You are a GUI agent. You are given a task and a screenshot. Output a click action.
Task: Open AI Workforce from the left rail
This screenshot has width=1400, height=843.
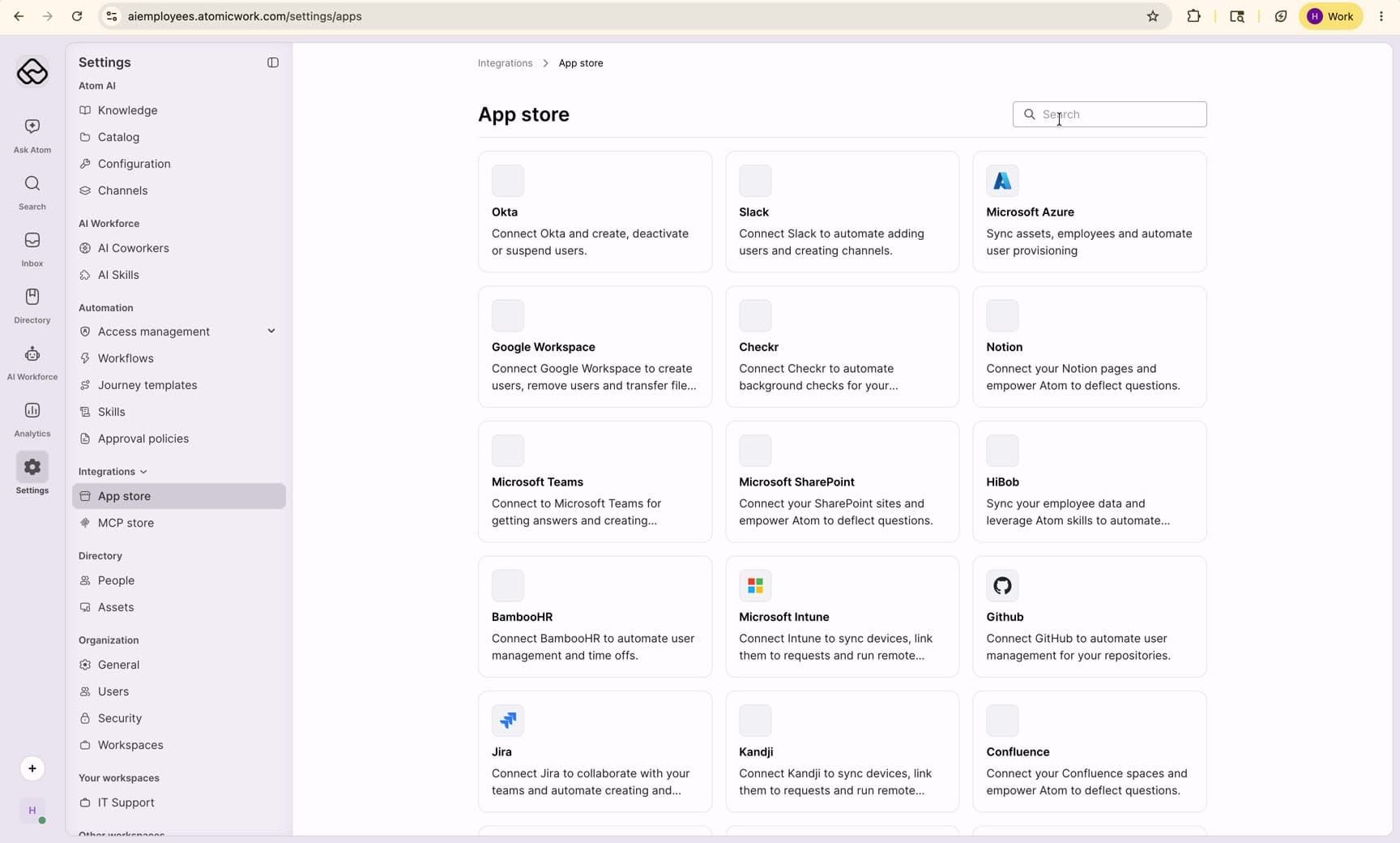[x=32, y=362]
